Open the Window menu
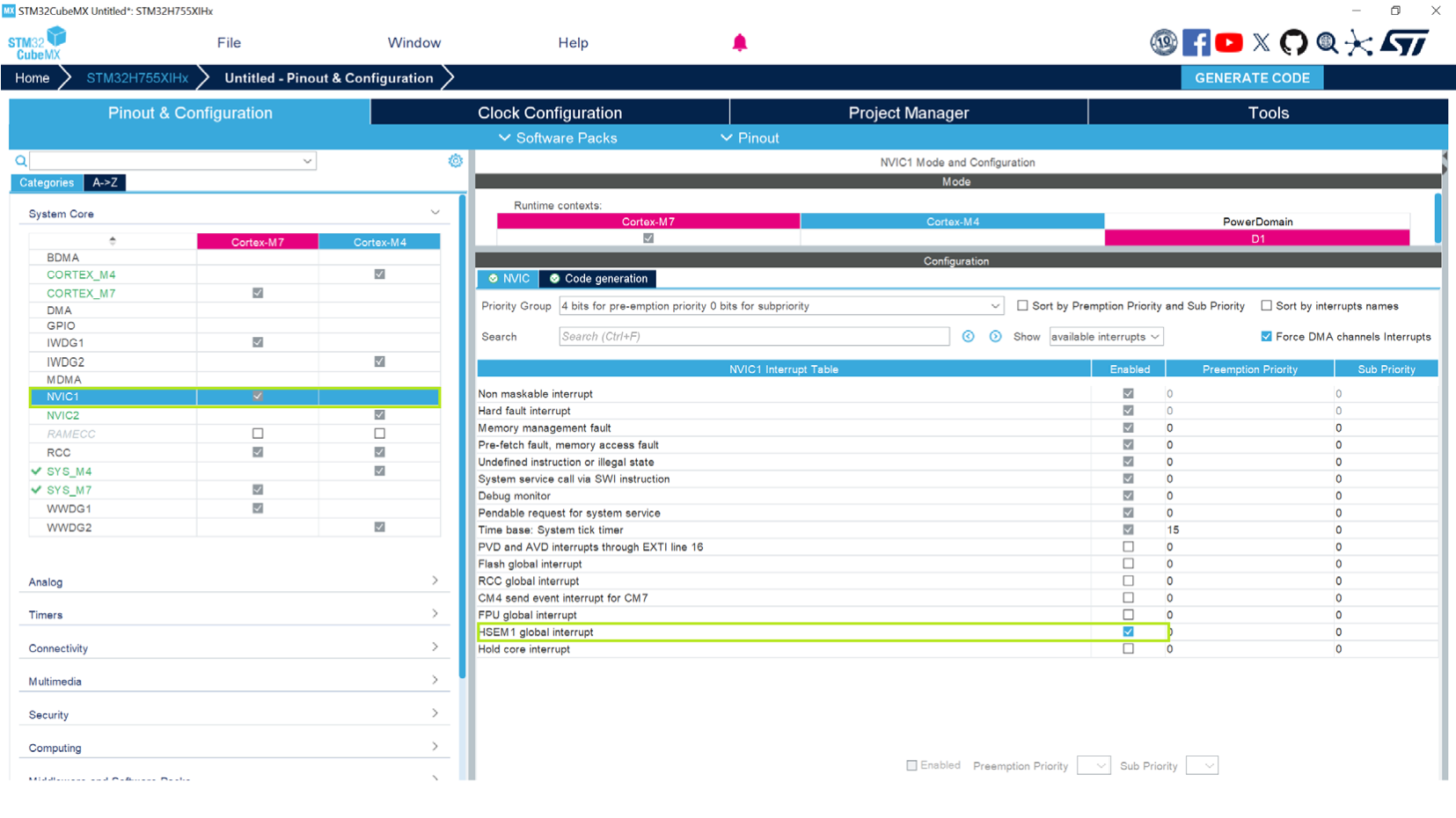This screenshot has width=1456, height=818. (414, 42)
